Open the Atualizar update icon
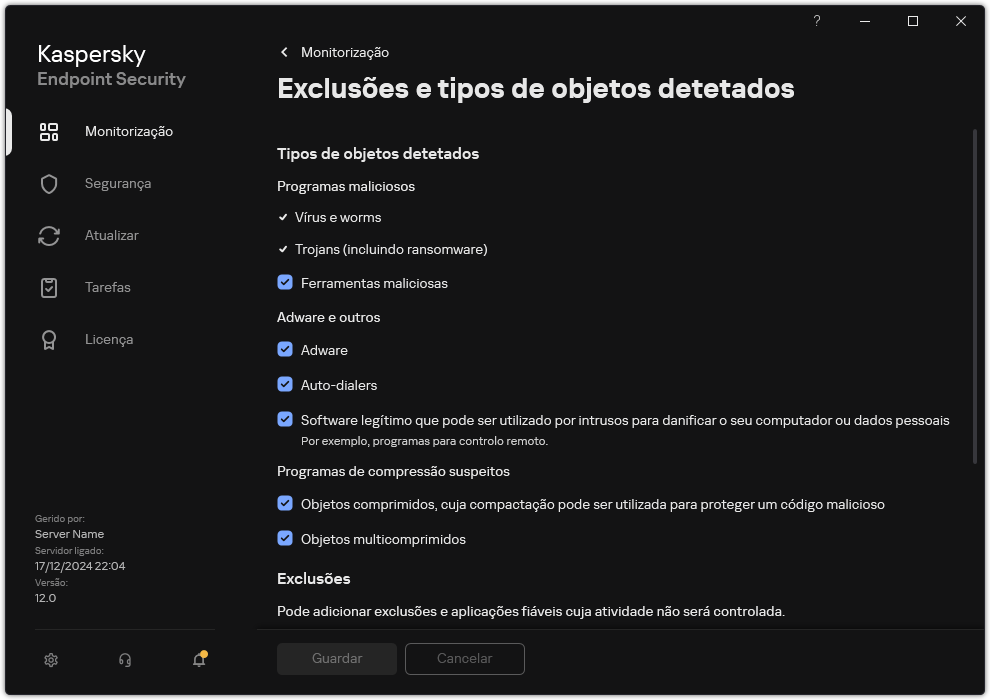Viewport: 990px width, 700px height. tap(48, 235)
